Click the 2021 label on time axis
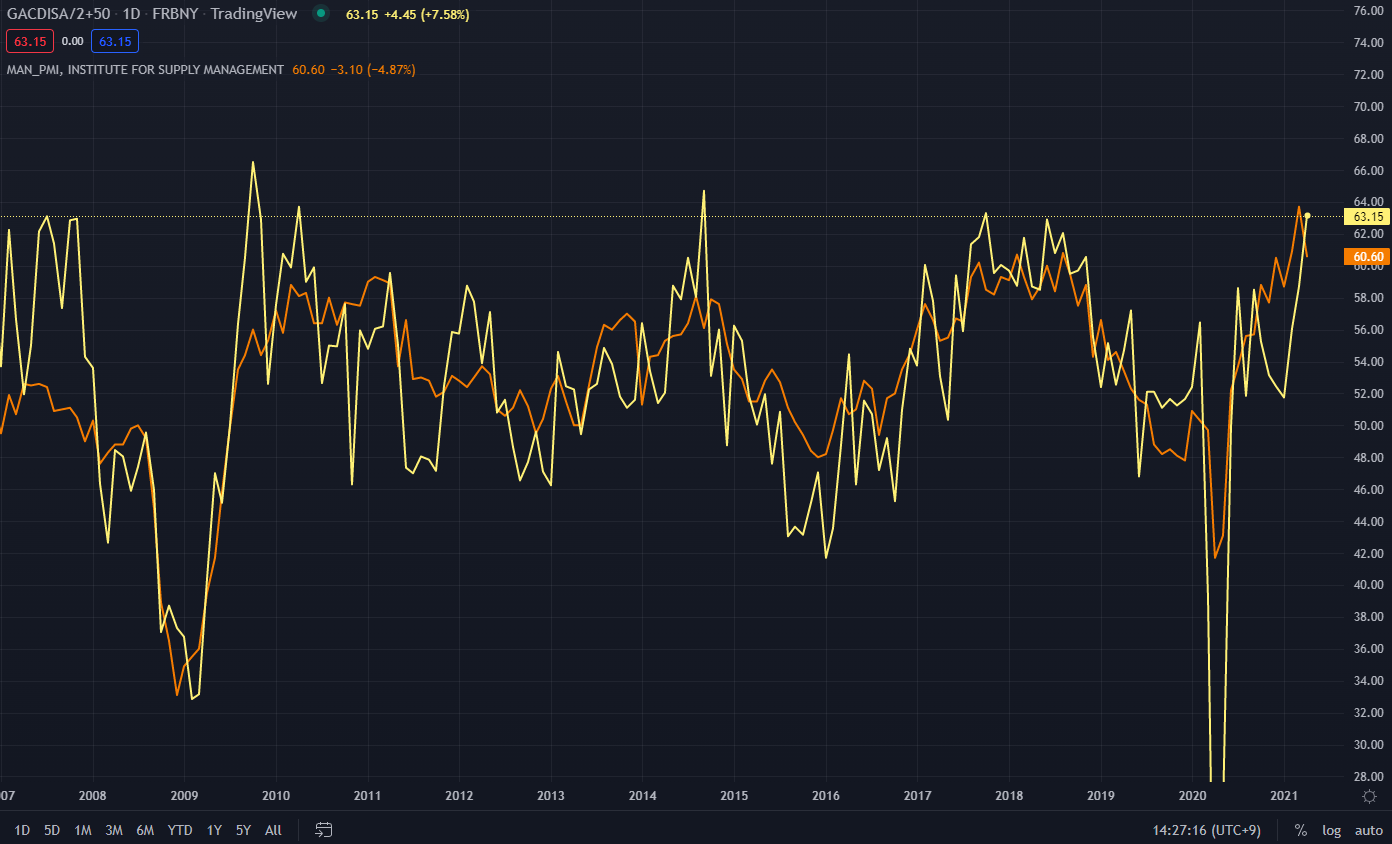Viewport: 1392px width, 844px height. (x=1284, y=796)
